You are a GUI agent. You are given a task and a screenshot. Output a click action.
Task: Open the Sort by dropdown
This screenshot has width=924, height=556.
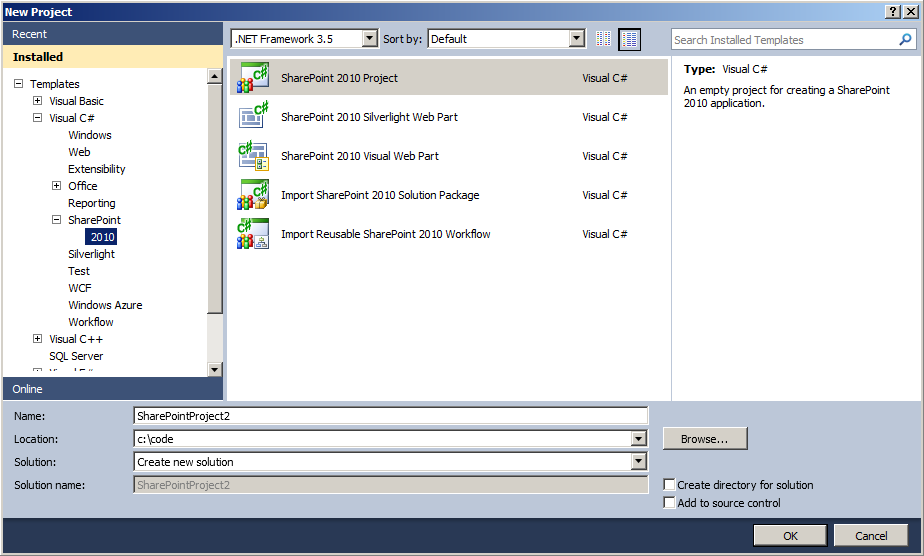click(x=578, y=39)
